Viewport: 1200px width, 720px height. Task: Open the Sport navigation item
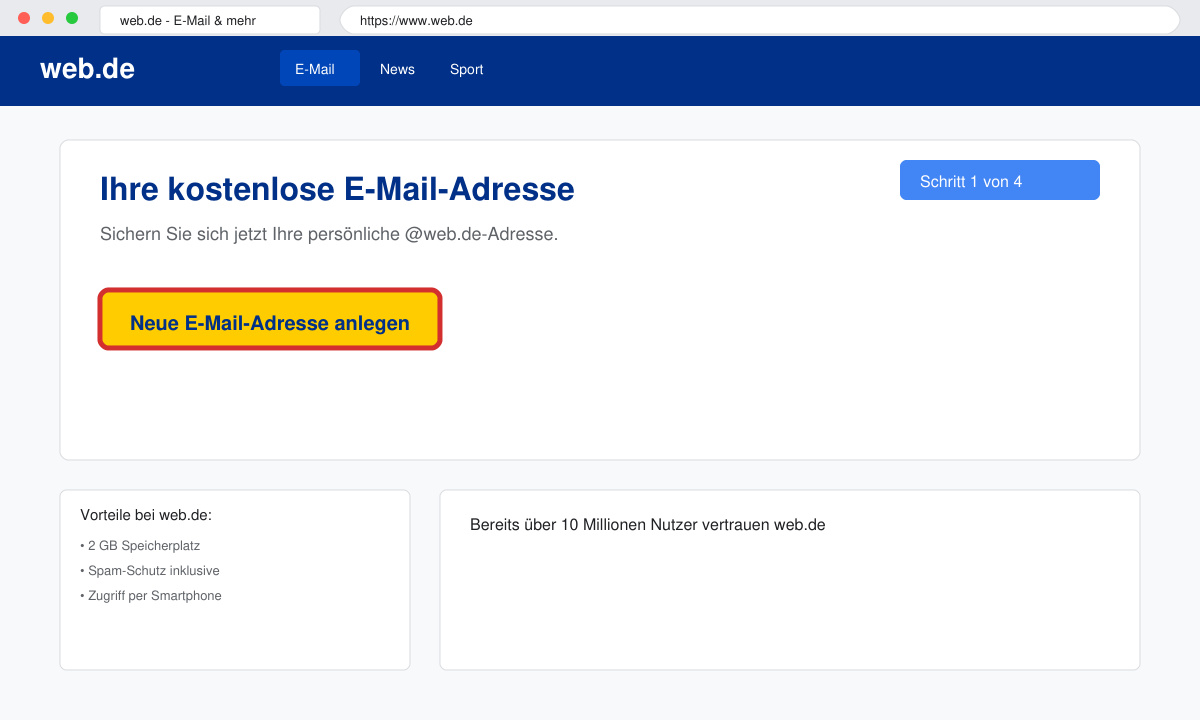pos(466,69)
